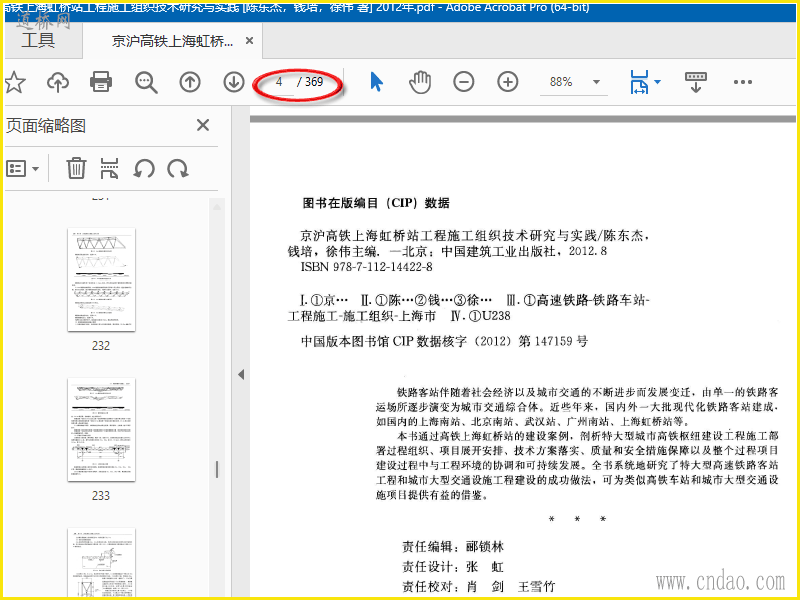
Task: Click the page 232 number label
Action: 101,346
